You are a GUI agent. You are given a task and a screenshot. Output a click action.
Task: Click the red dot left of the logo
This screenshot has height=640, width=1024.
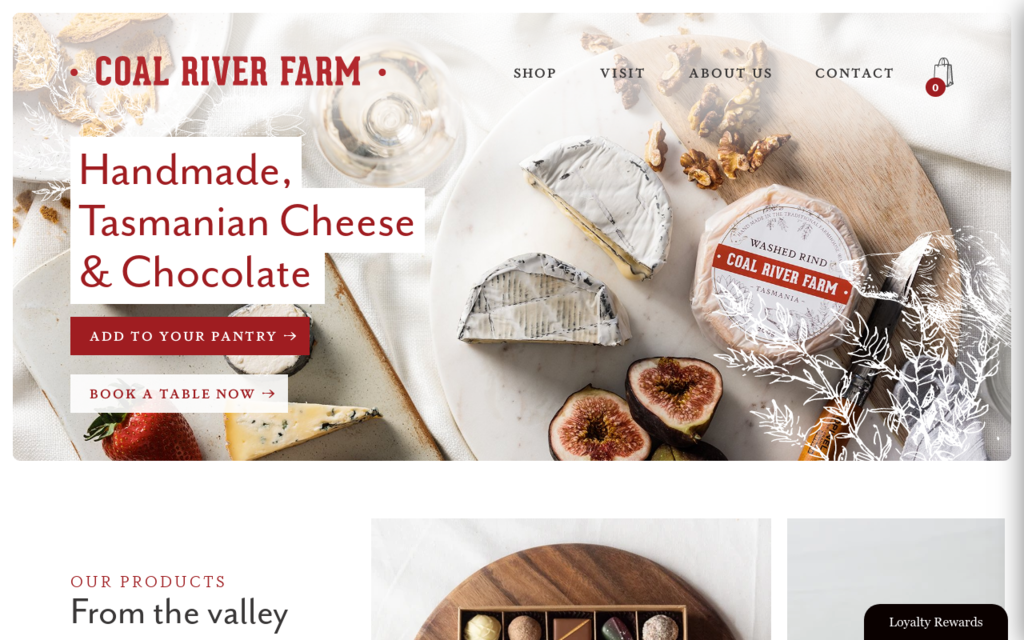[x=74, y=72]
